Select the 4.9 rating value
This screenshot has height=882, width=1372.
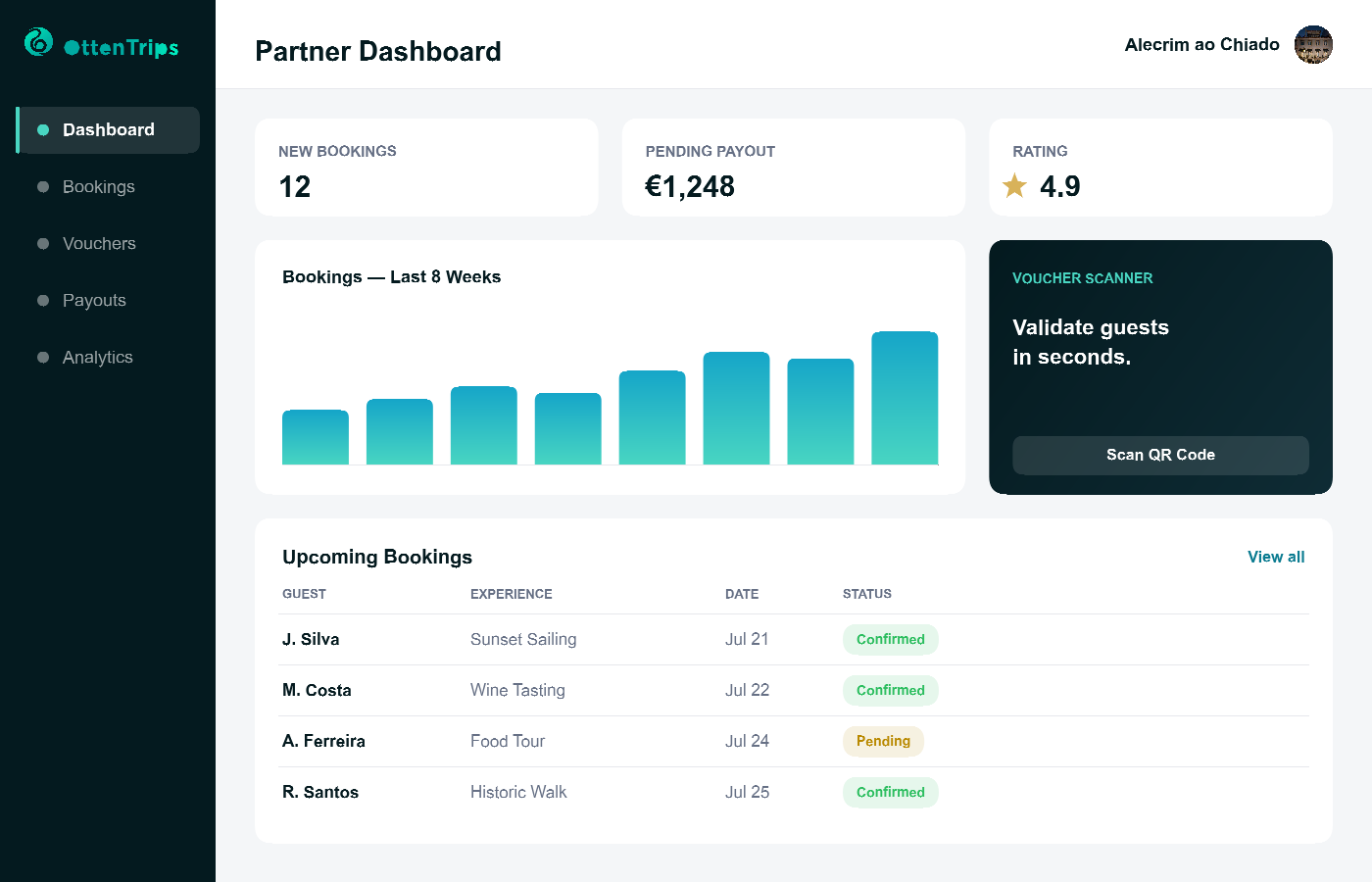(x=1059, y=186)
